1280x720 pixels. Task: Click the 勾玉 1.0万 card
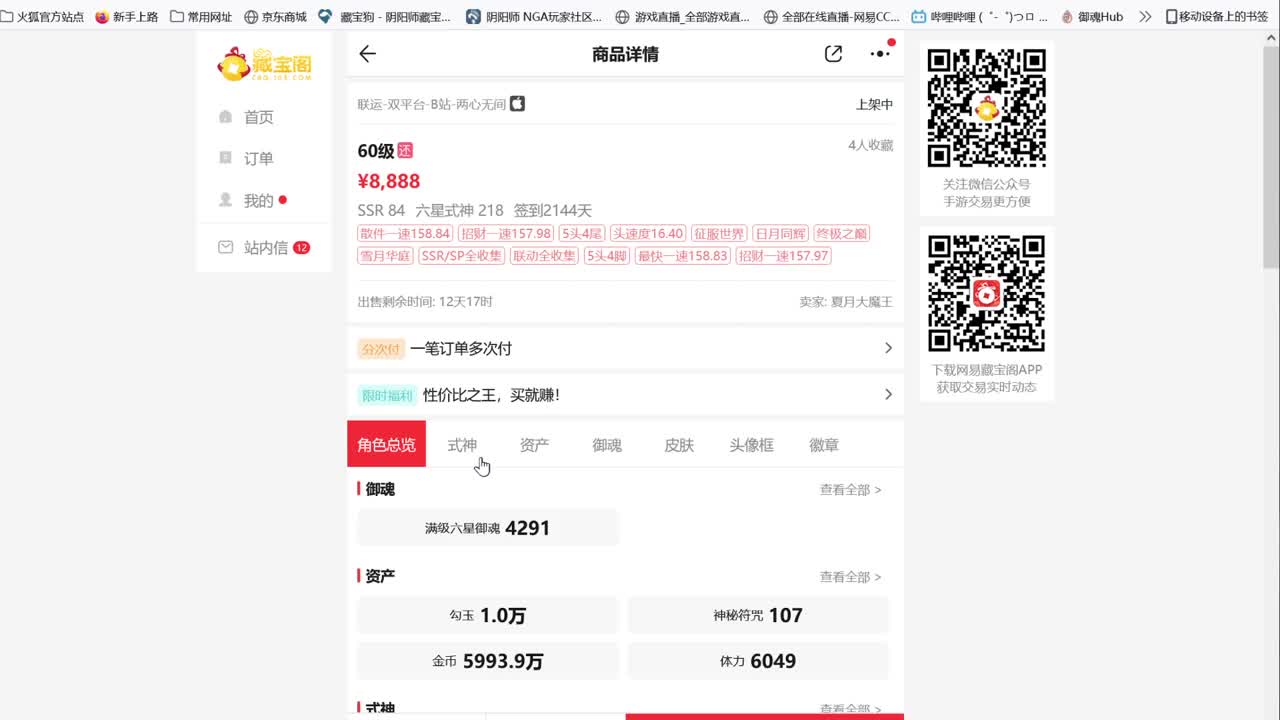[x=488, y=615]
